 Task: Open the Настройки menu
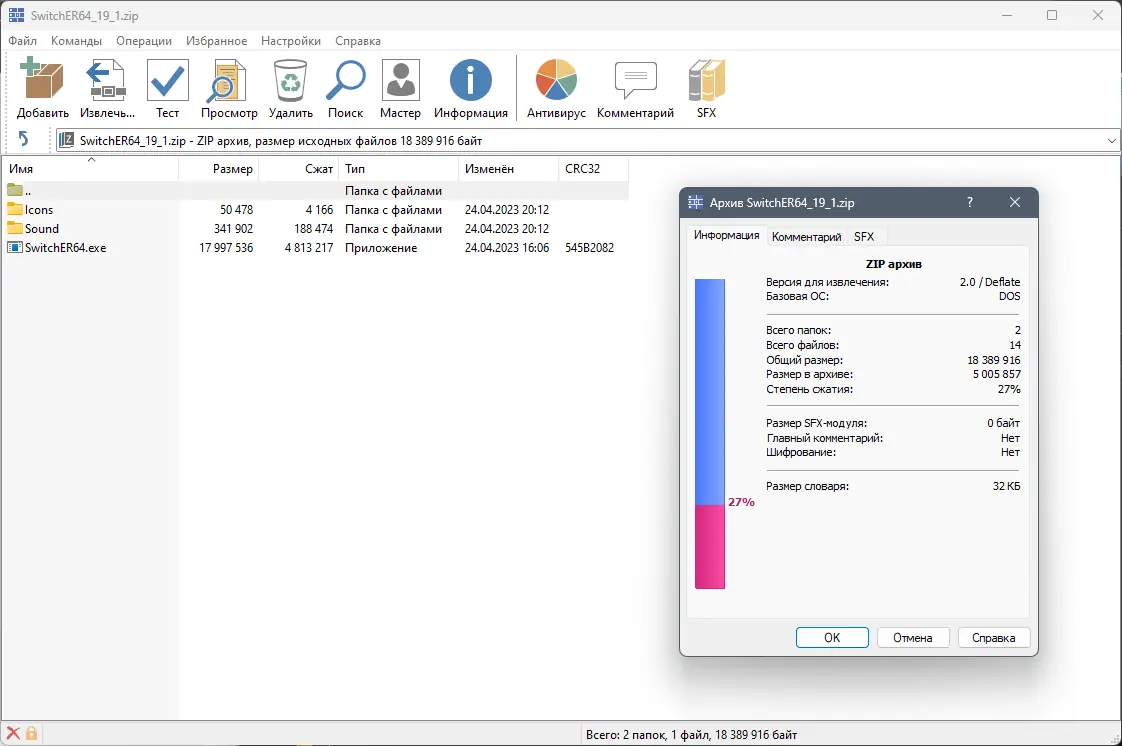pos(291,41)
